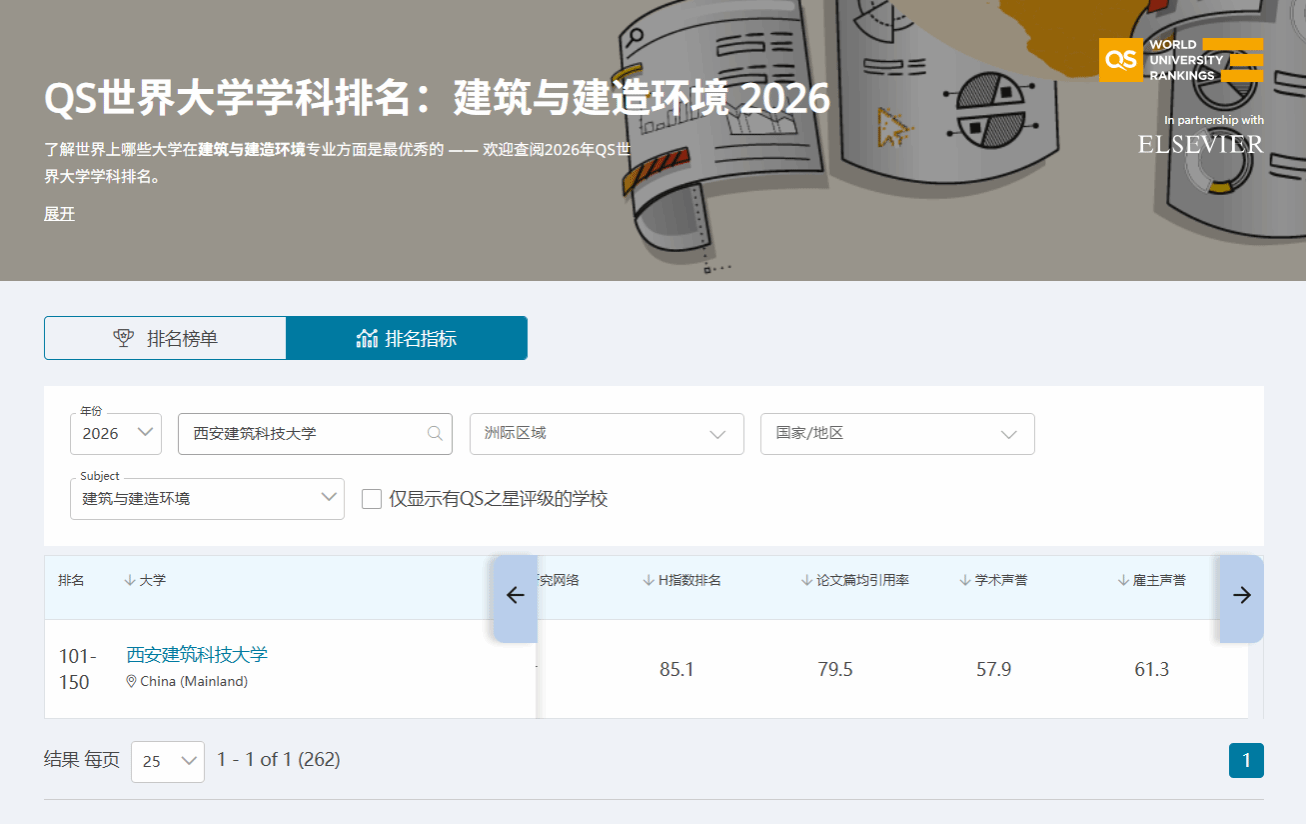The image size is (1306, 824).
Task: Open 西安建筑科技大学 university link
Action: click(x=197, y=655)
